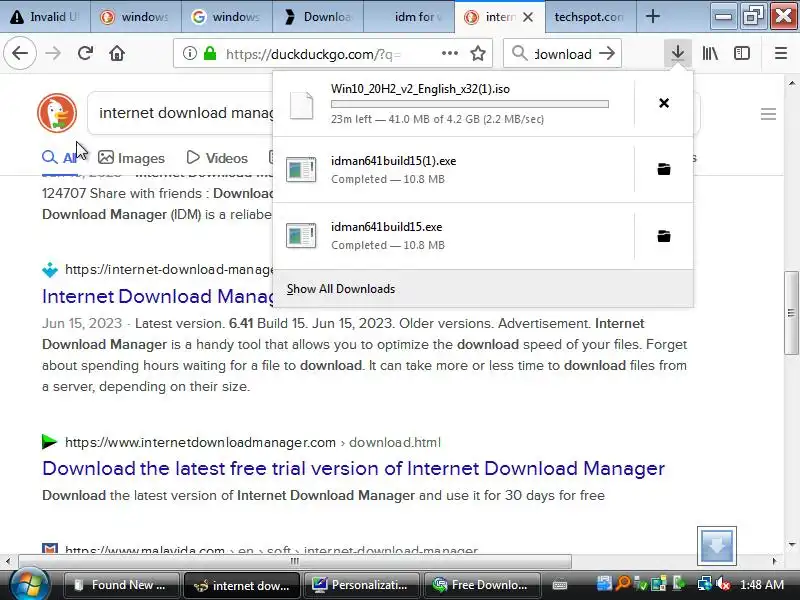
Task: Open DuckDuckGo side menu icon
Action: click(768, 114)
